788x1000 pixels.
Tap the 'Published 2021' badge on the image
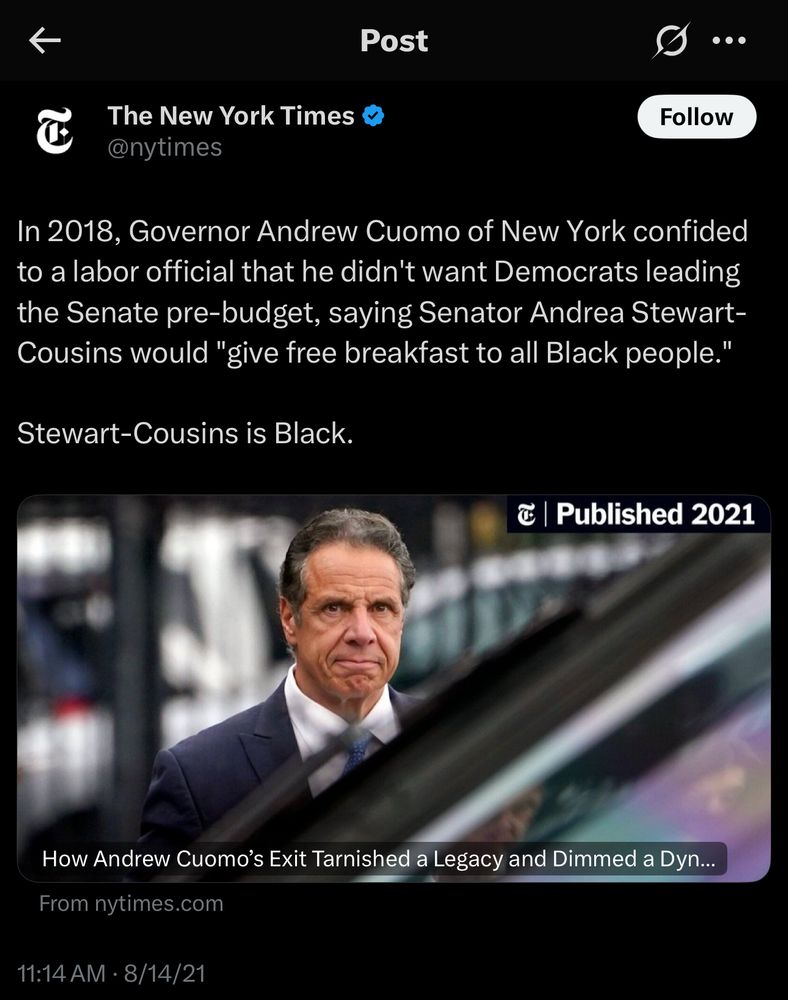click(x=639, y=514)
